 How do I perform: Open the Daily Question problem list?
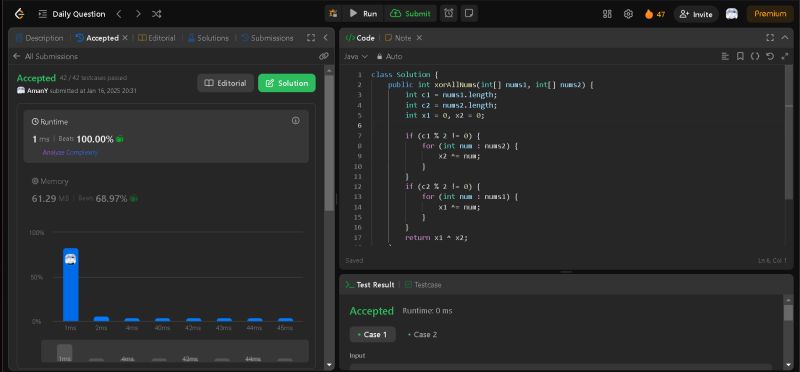click(x=72, y=14)
